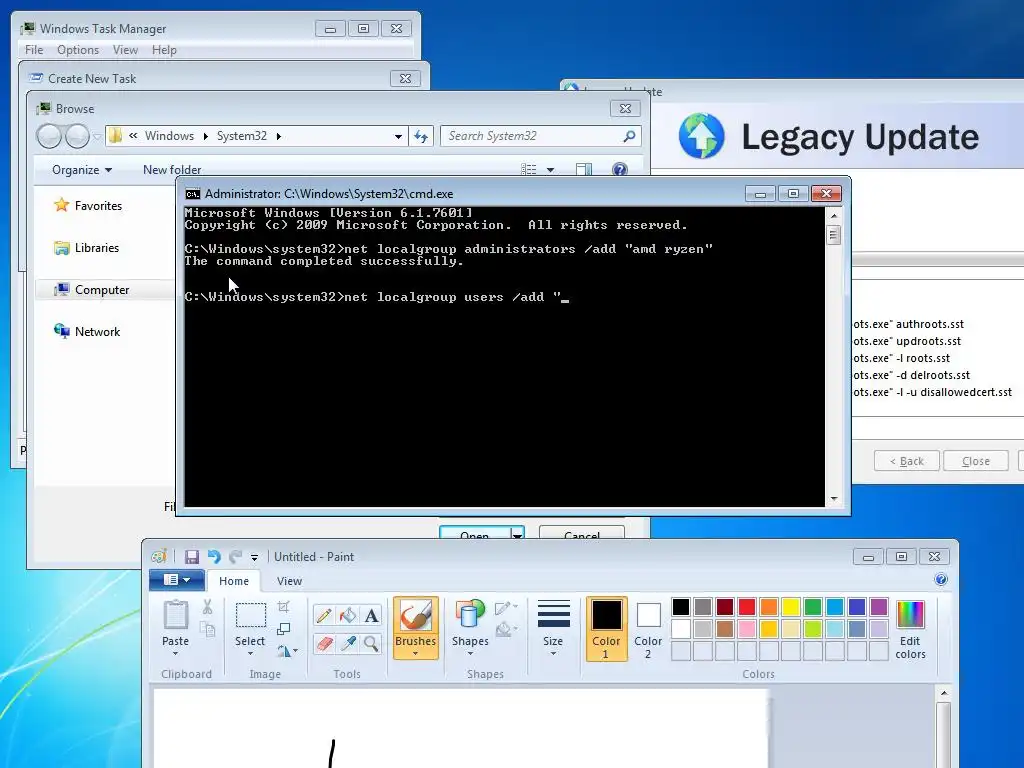This screenshot has width=1024, height=768.
Task: Select Color 1 button in Paint
Action: tap(607, 629)
